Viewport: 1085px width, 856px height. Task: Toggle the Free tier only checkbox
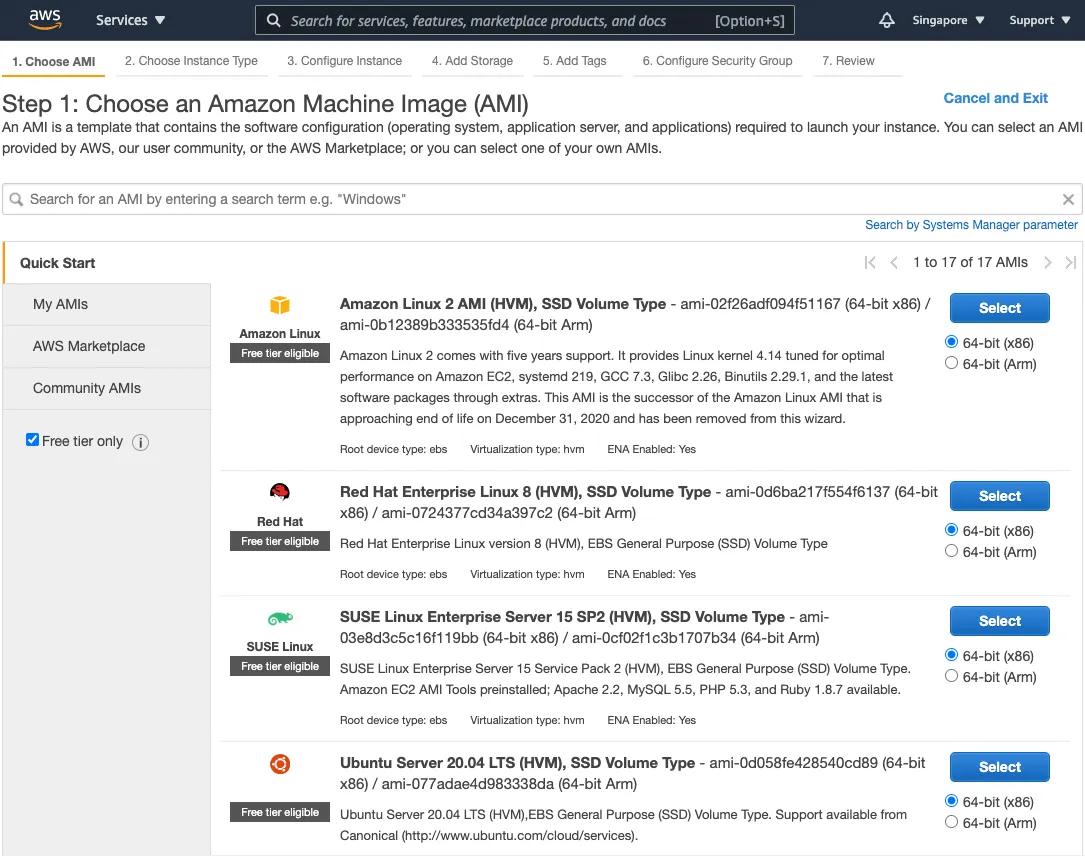pos(33,439)
